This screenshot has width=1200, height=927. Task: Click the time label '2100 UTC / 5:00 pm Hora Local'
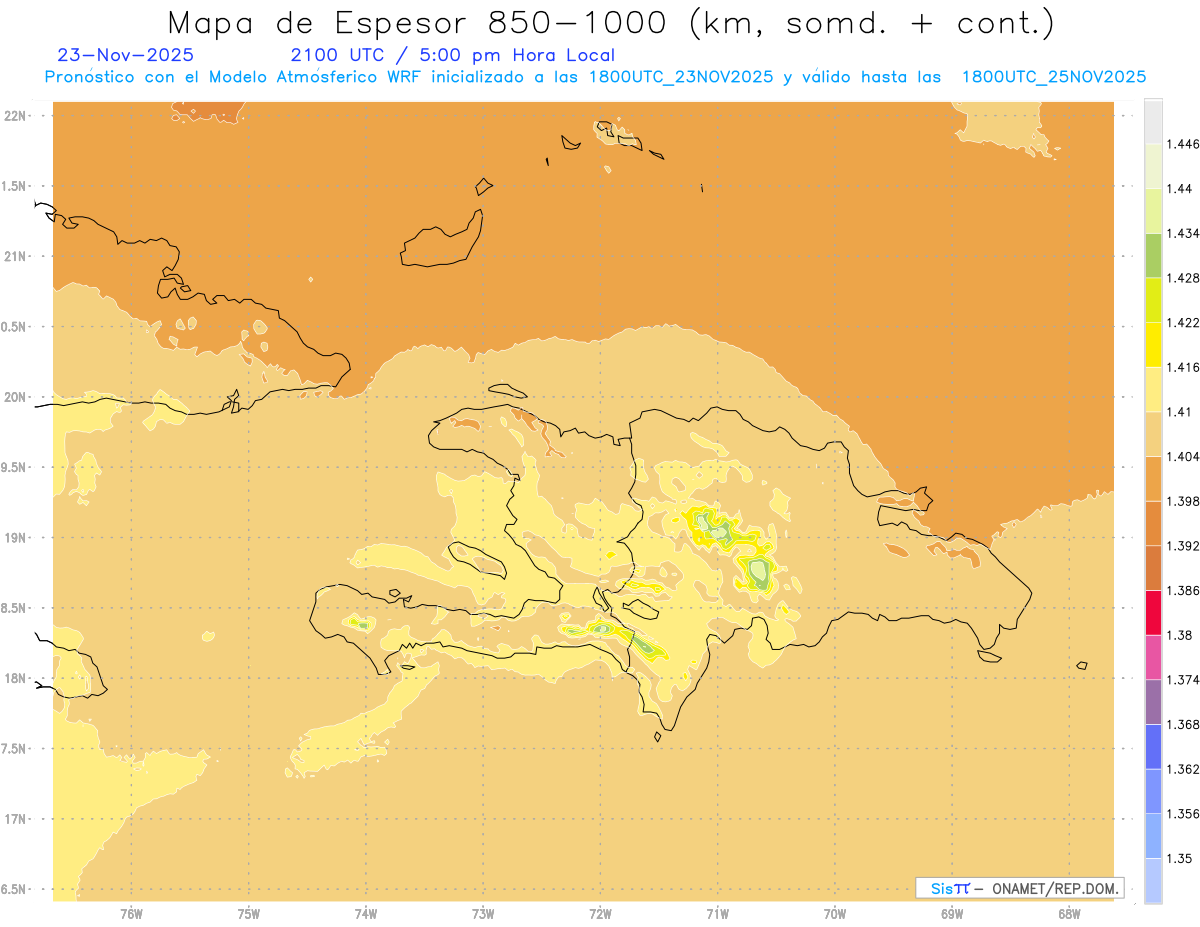click(x=452, y=56)
